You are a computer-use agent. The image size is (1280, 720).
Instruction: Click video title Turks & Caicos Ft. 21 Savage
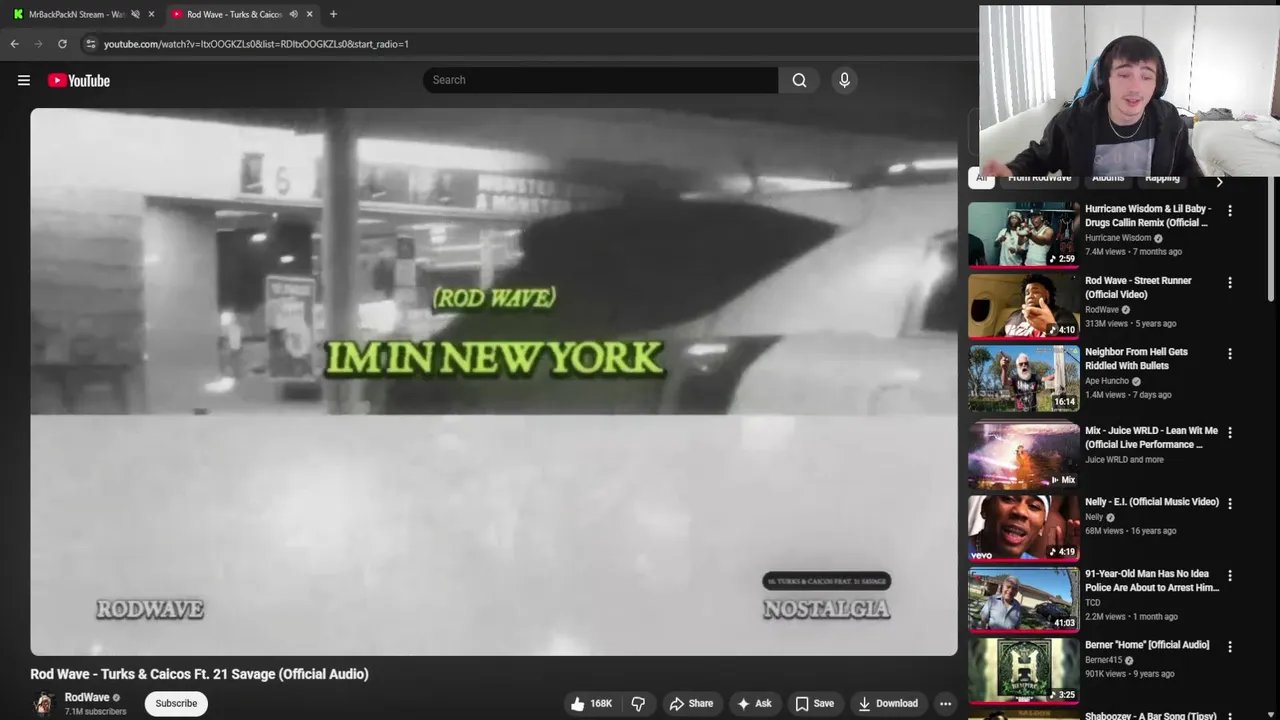click(199, 674)
